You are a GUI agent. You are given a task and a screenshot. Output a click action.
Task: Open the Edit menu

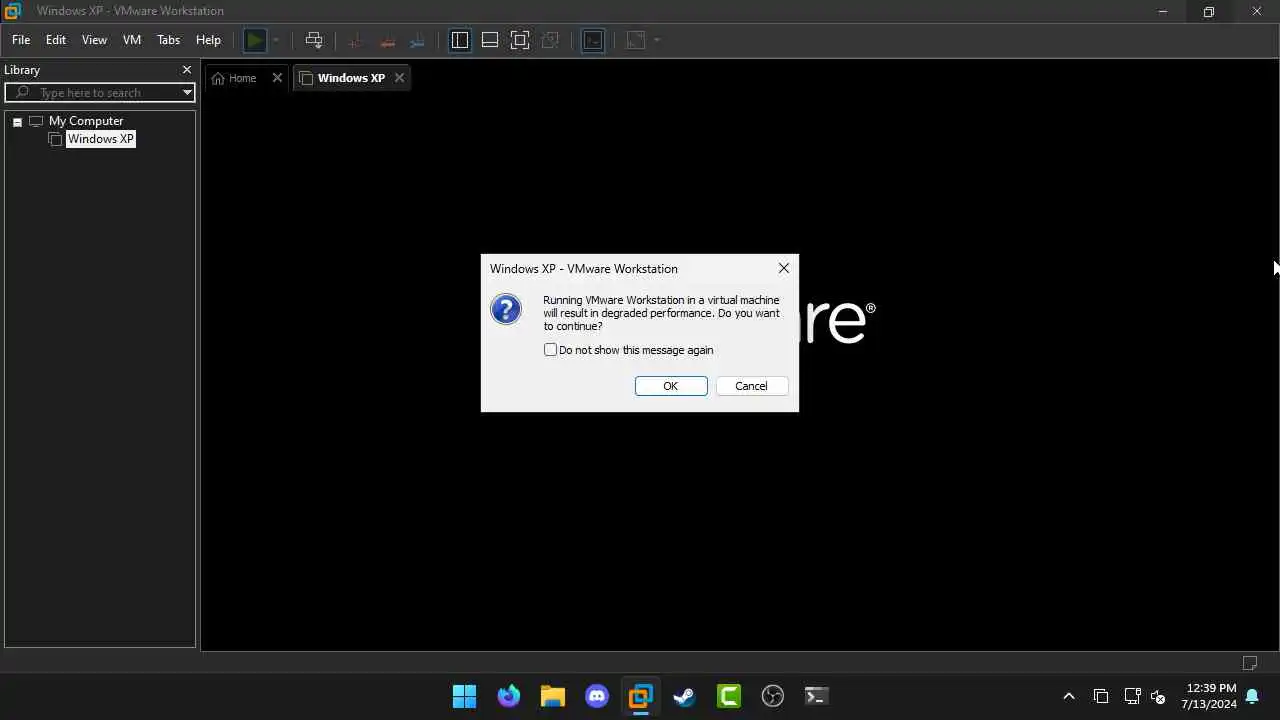(x=56, y=40)
